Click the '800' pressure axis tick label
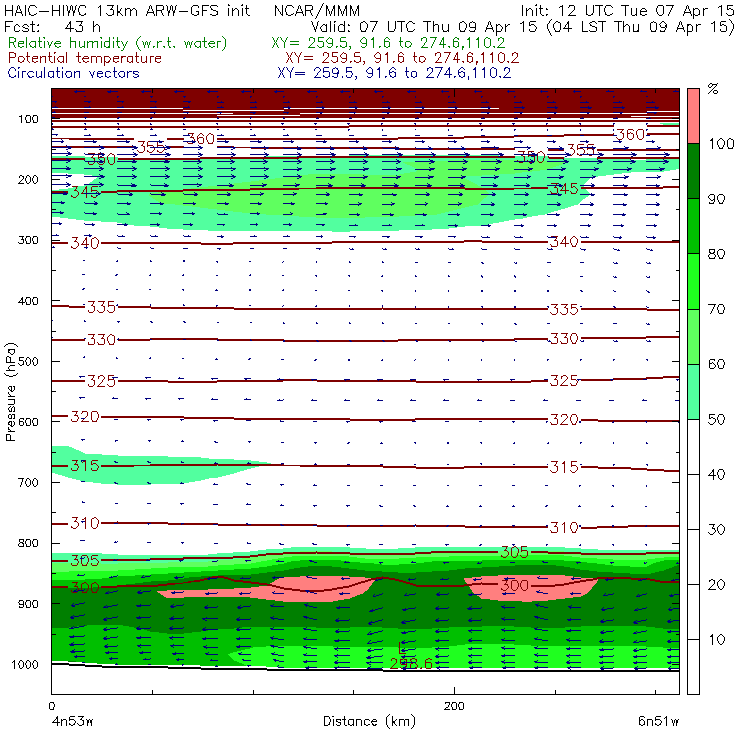 [28, 543]
